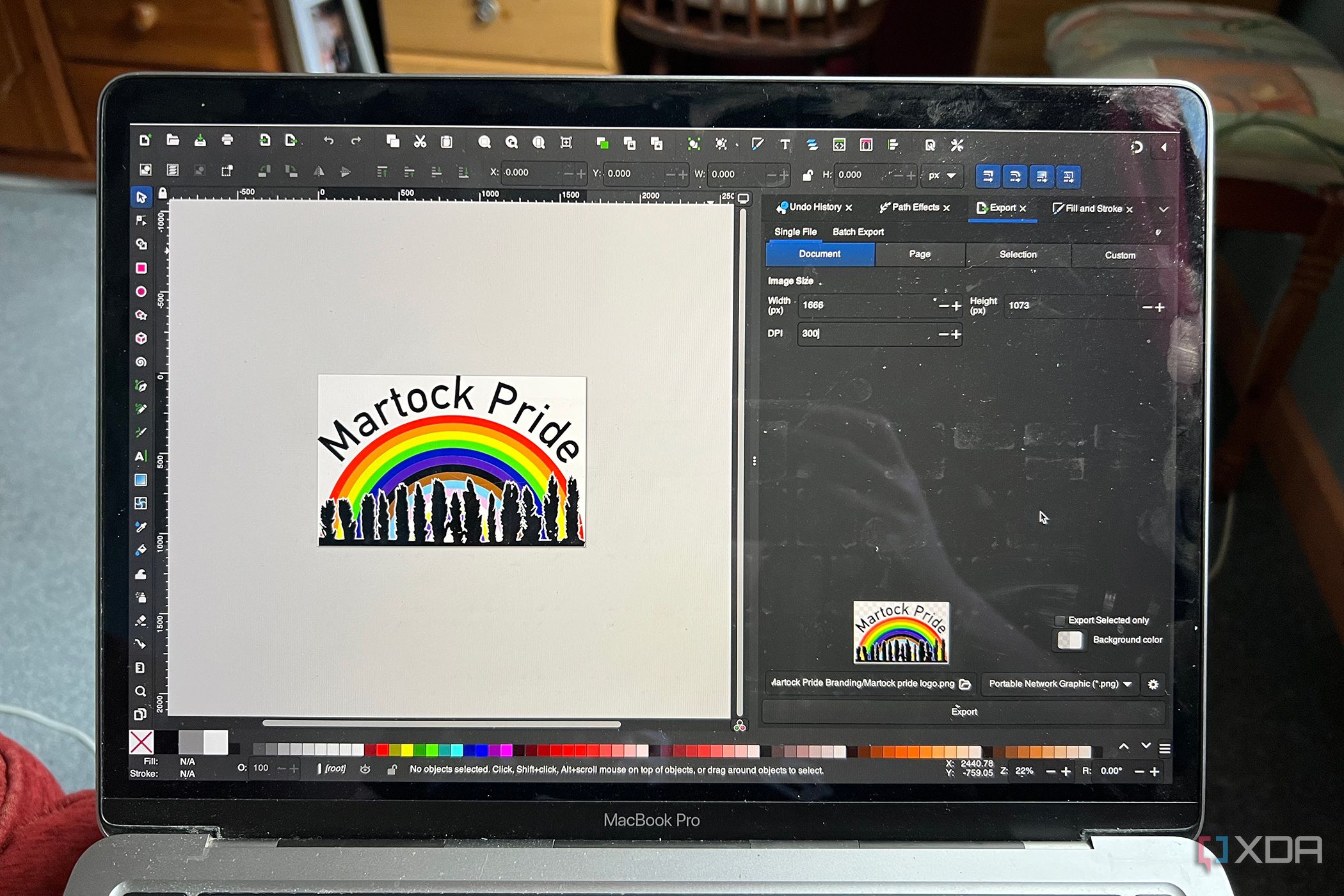1344x896 pixels.
Task: Open the XML editor icon
Action: click(x=839, y=145)
